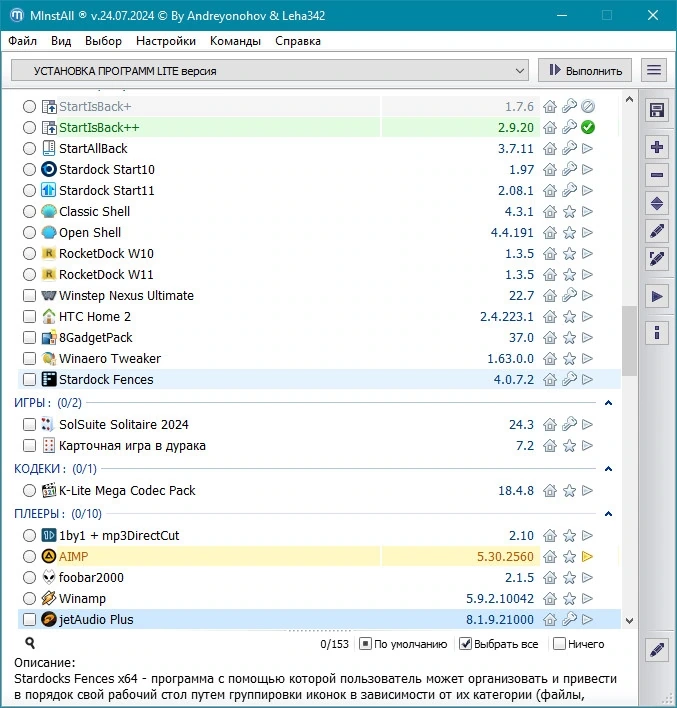Select the RocketDock W11 radio button

click(x=29, y=275)
